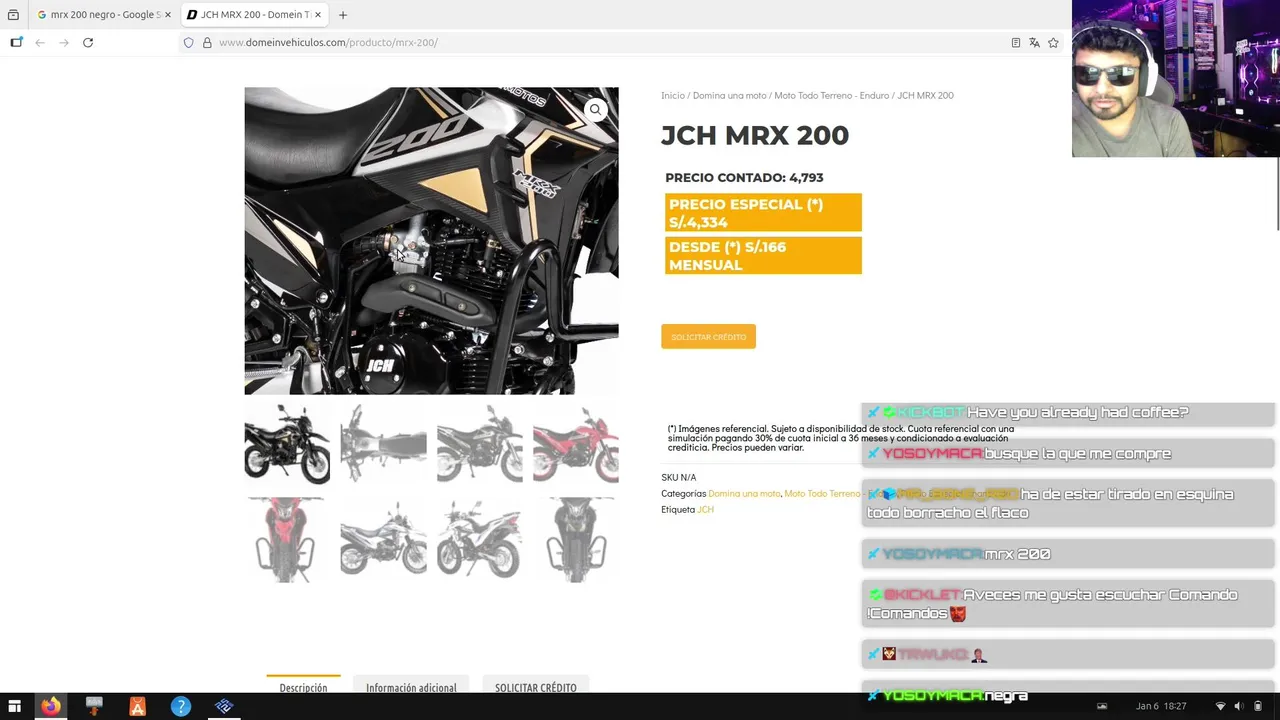
Task: Select the top-view motorcycle thumbnail
Action: pos(383,444)
